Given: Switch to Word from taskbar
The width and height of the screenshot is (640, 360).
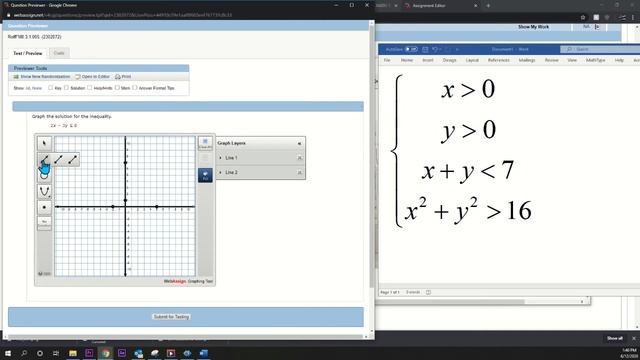Looking at the screenshot, I should point(204,353).
